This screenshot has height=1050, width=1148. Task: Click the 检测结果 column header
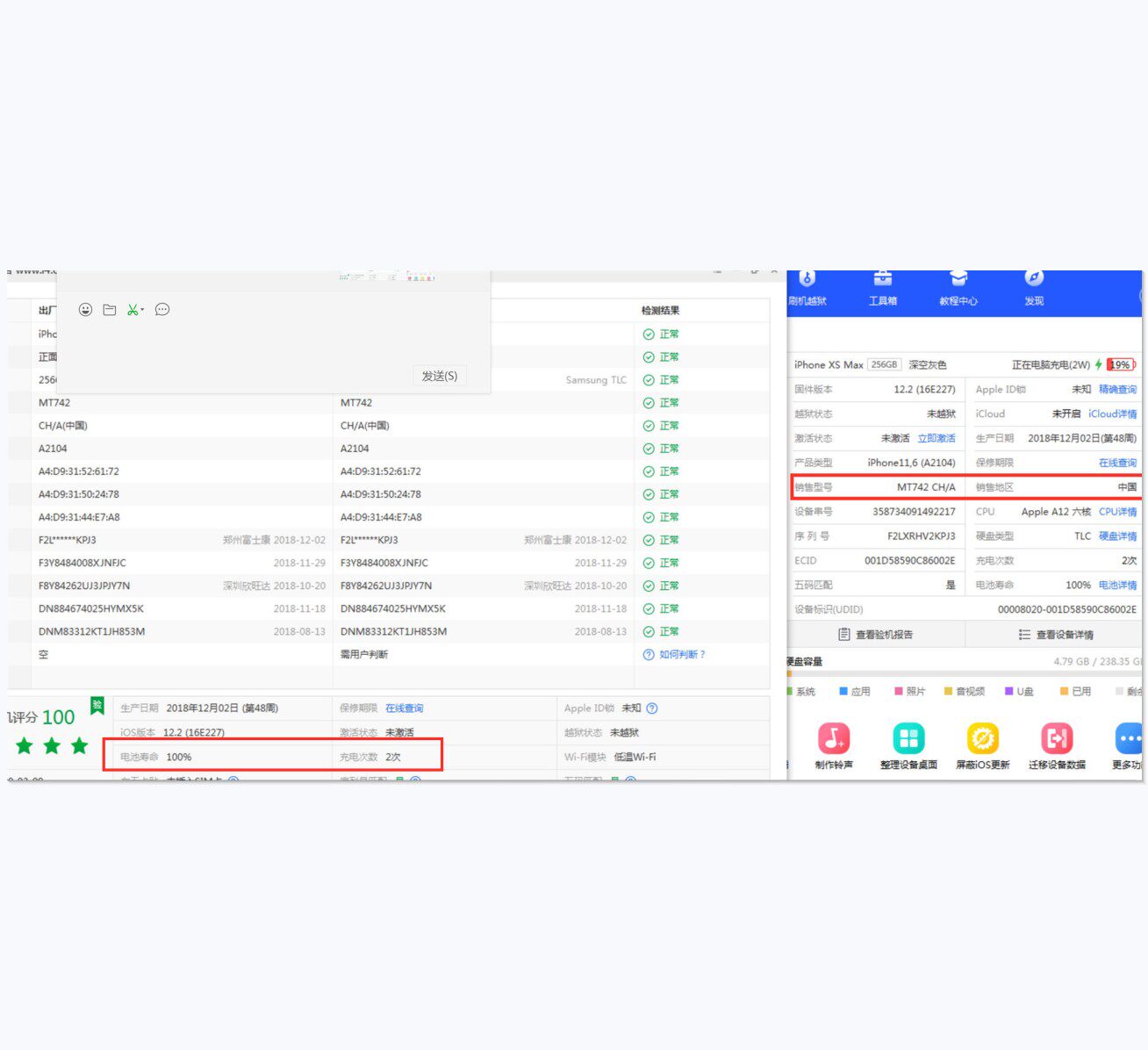click(660, 311)
